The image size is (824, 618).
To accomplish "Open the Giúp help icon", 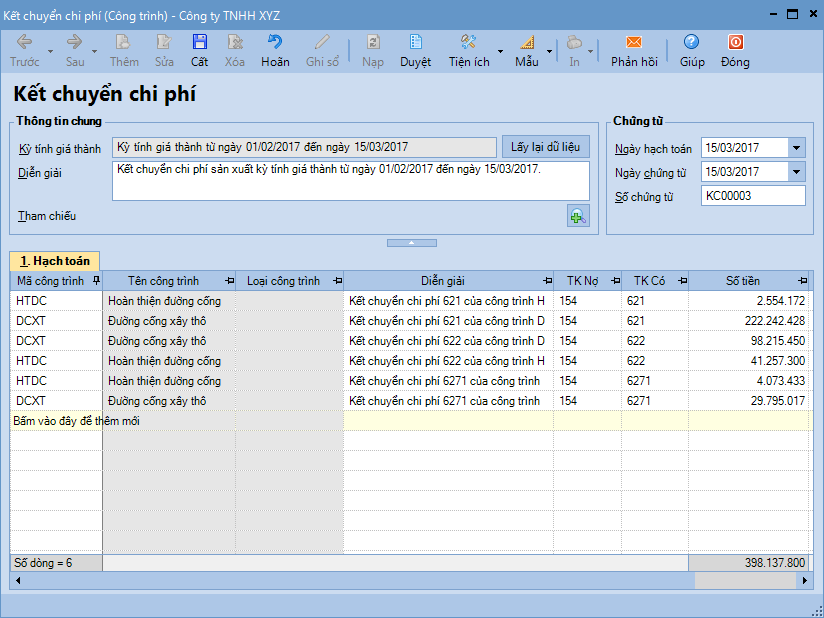I will (692, 42).
